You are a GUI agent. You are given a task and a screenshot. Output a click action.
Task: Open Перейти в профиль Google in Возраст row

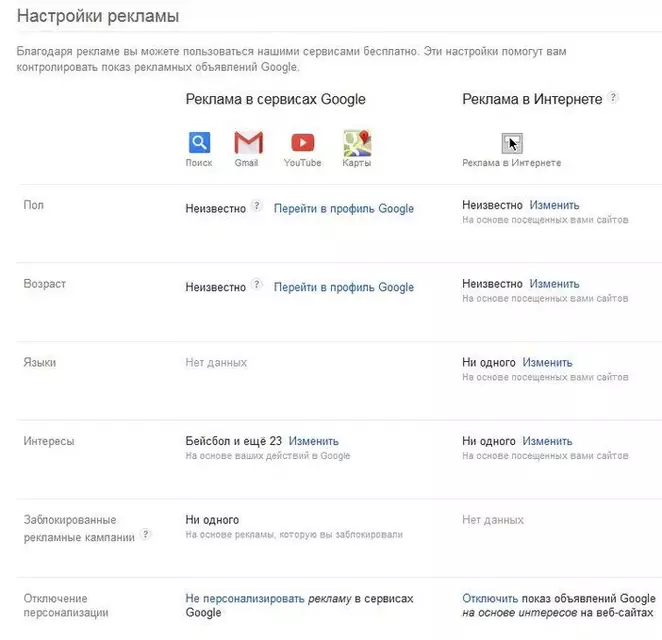coord(344,287)
